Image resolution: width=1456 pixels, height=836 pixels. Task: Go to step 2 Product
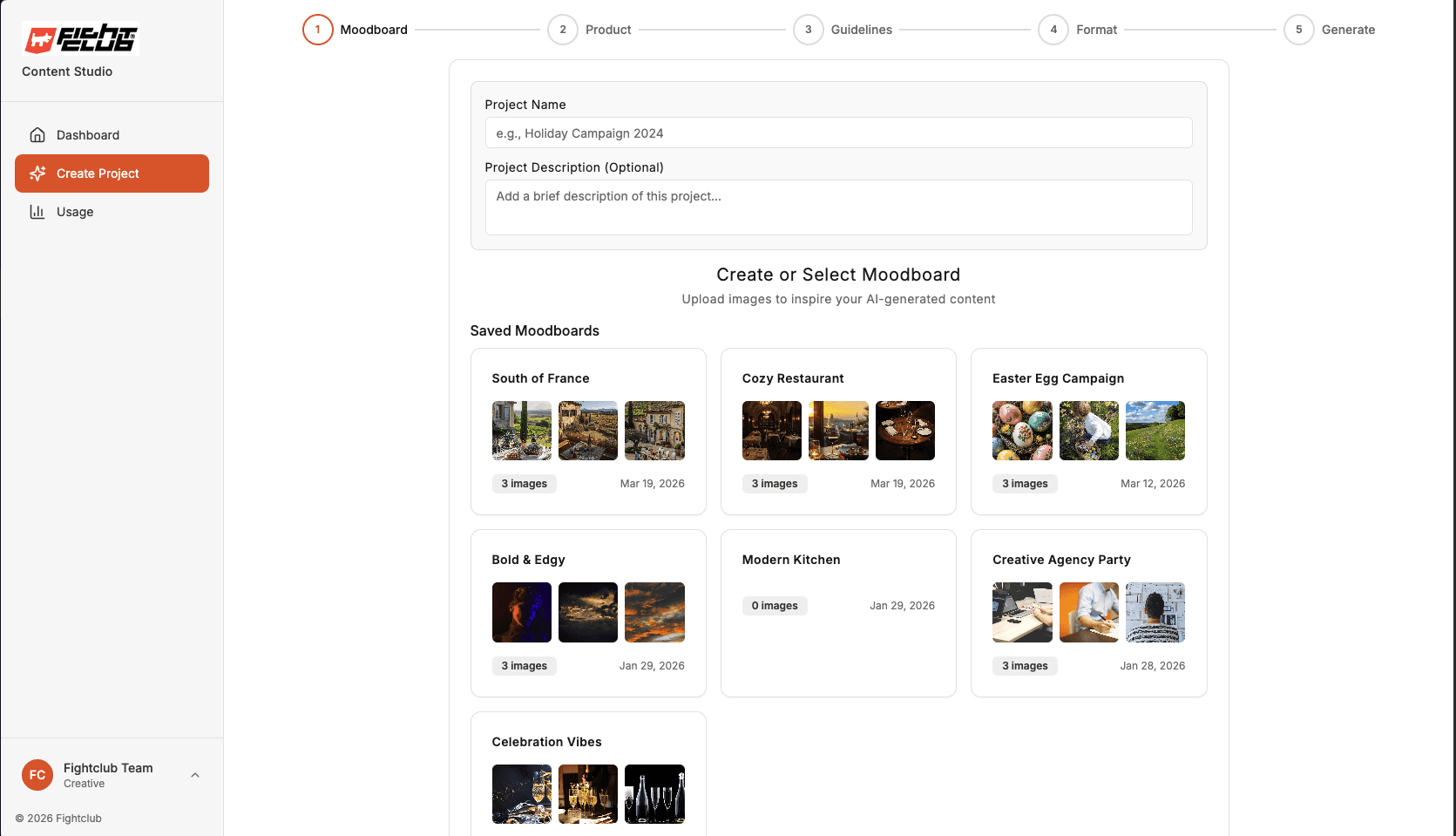[590, 30]
